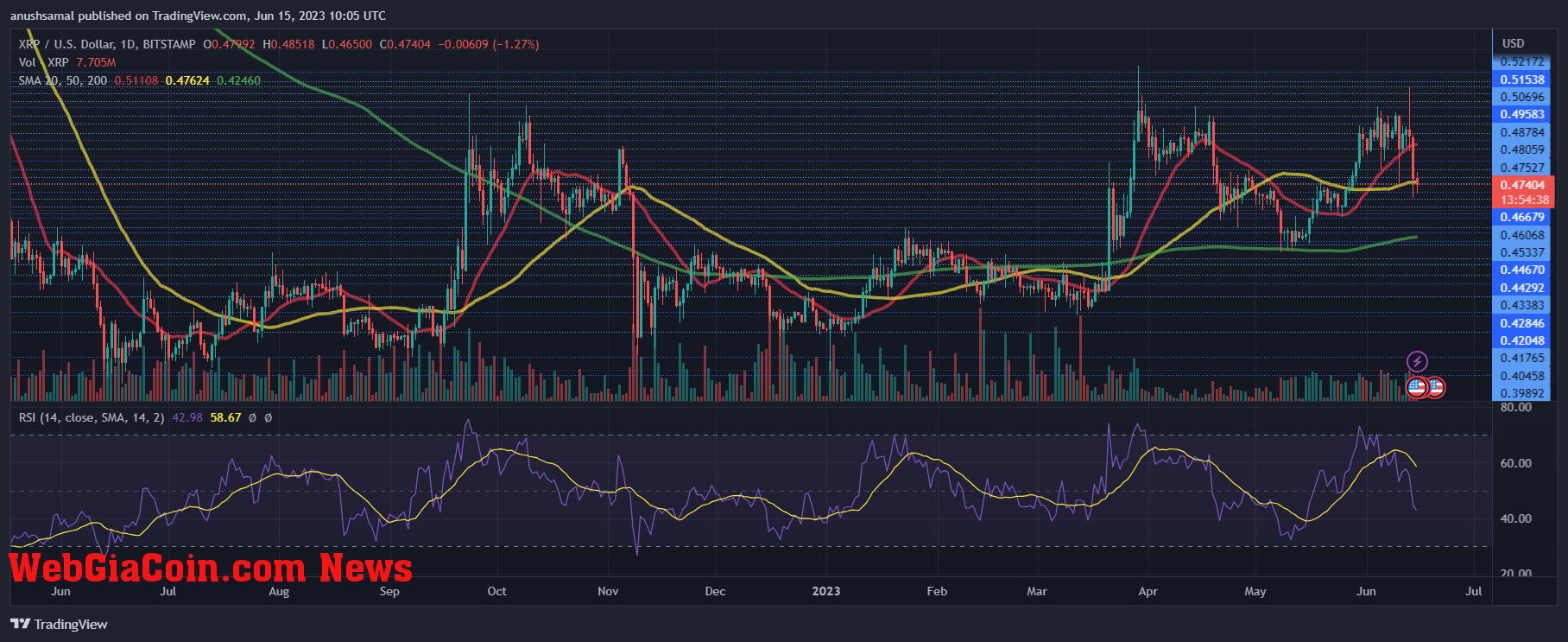The width and height of the screenshot is (1568, 642).
Task: Click the 40.00 RSI axis label
Action: 1516,518
